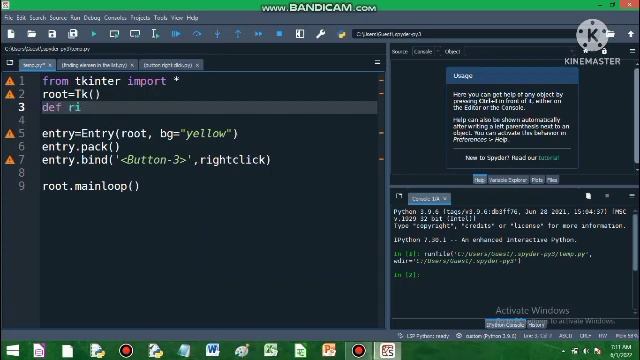Close the temp.py editor tab
Screen dimensions: 640x360
tap(50, 65)
